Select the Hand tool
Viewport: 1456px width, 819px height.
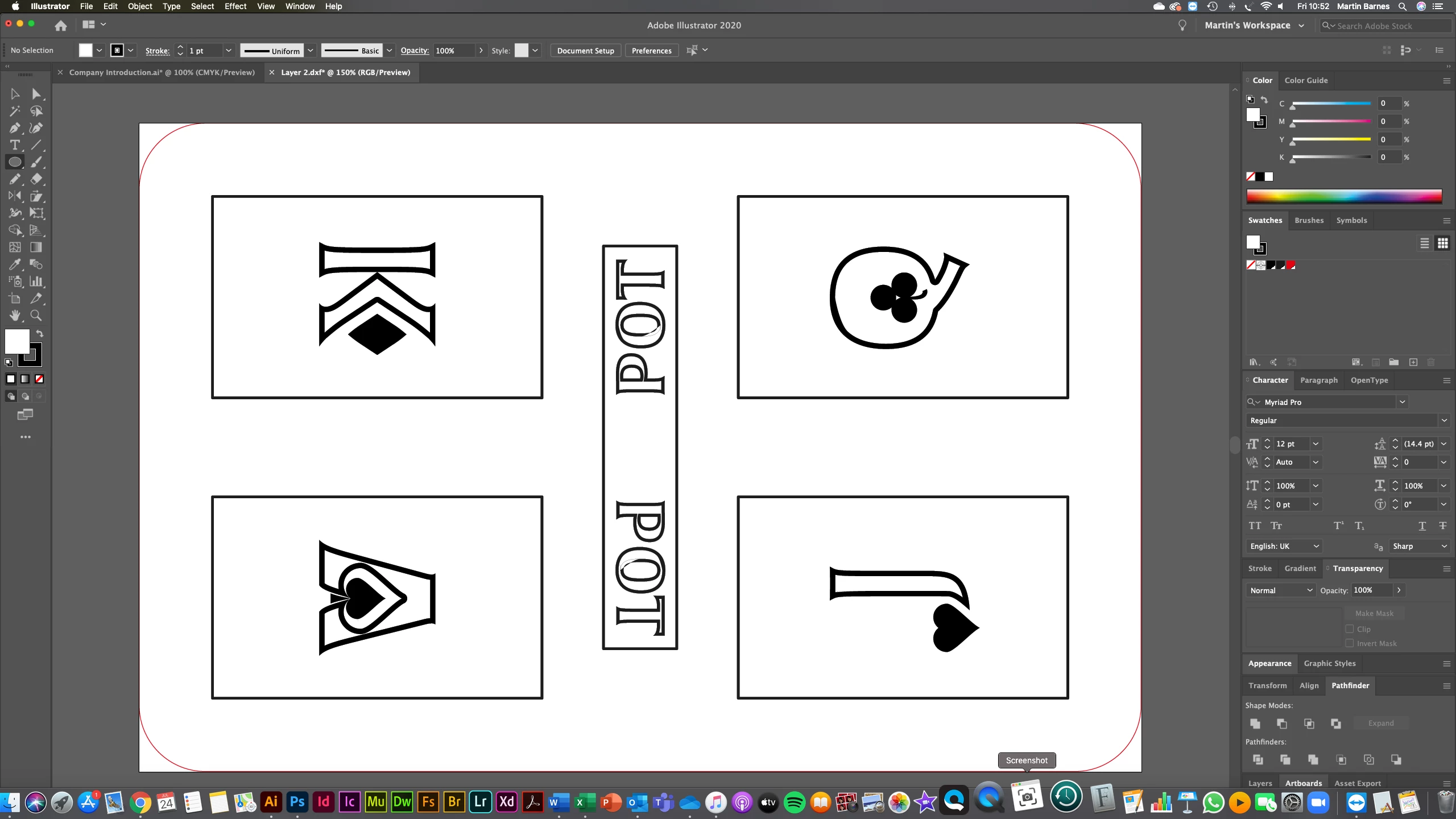point(15,316)
